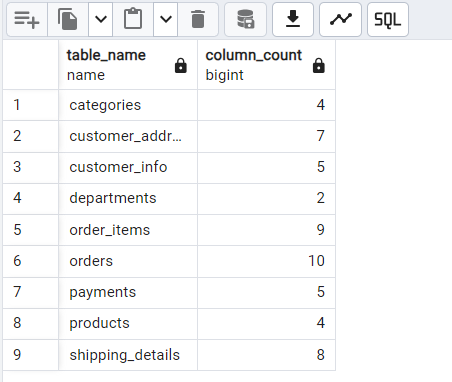Open the paste options dropdown arrow
The width and height of the screenshot is (452, 382).
[x=166, y=19]
